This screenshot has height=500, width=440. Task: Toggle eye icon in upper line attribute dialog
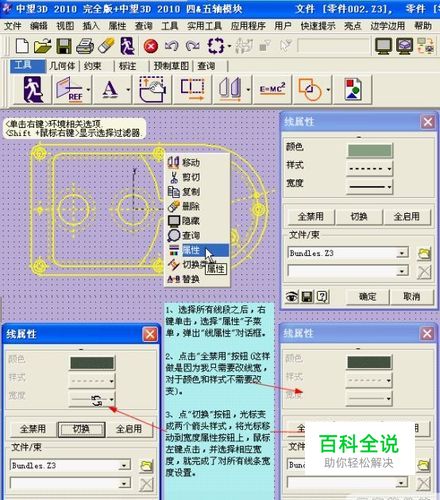292,296
